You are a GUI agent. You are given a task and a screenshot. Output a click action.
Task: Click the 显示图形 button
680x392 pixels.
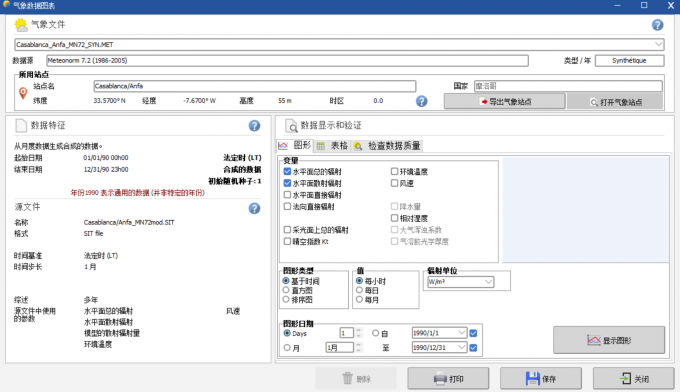point(609,340)
